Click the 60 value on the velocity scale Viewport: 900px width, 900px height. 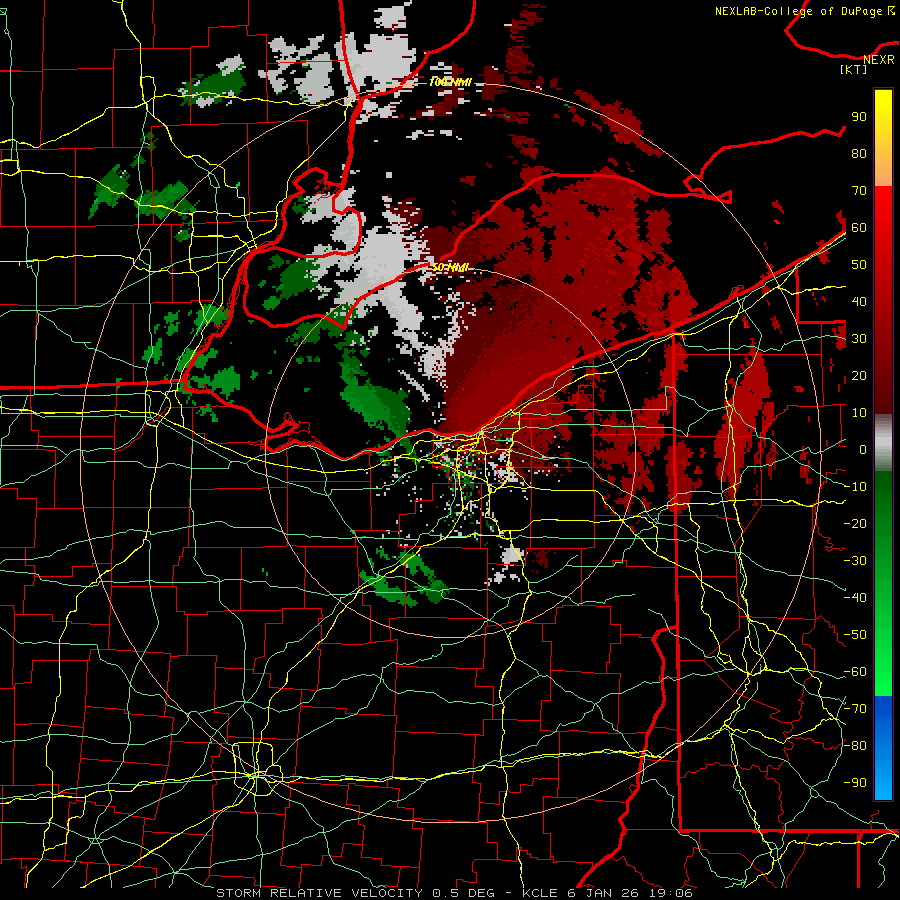coord(859,227)
